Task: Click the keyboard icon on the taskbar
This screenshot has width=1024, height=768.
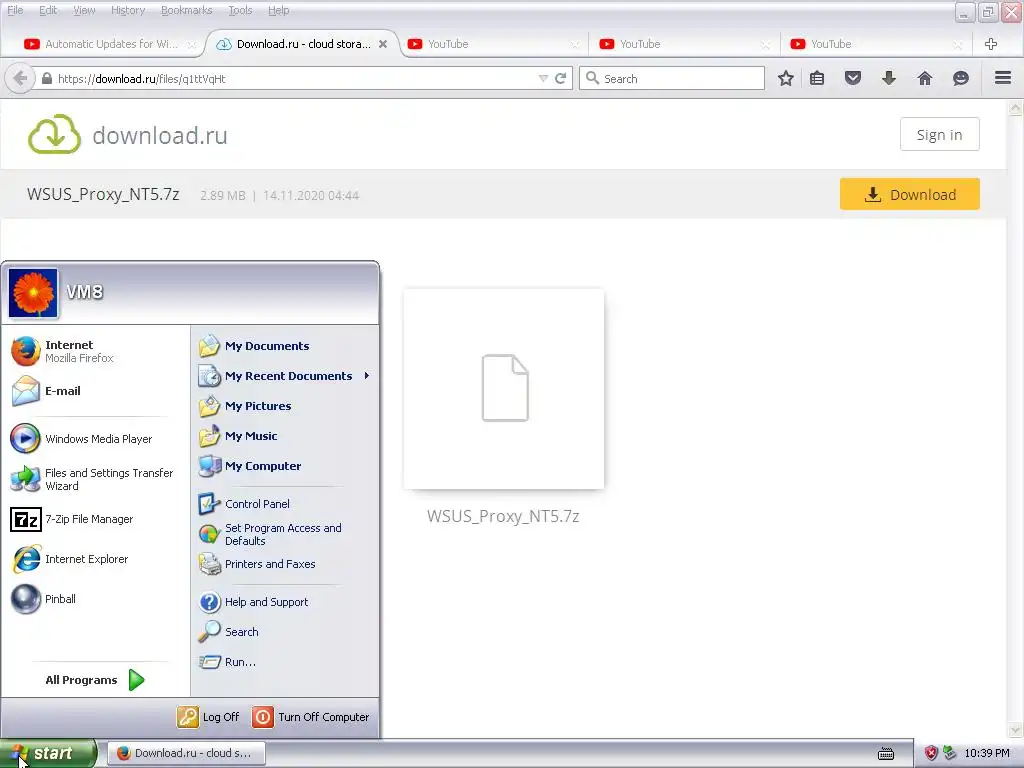Action: [886, 754]
